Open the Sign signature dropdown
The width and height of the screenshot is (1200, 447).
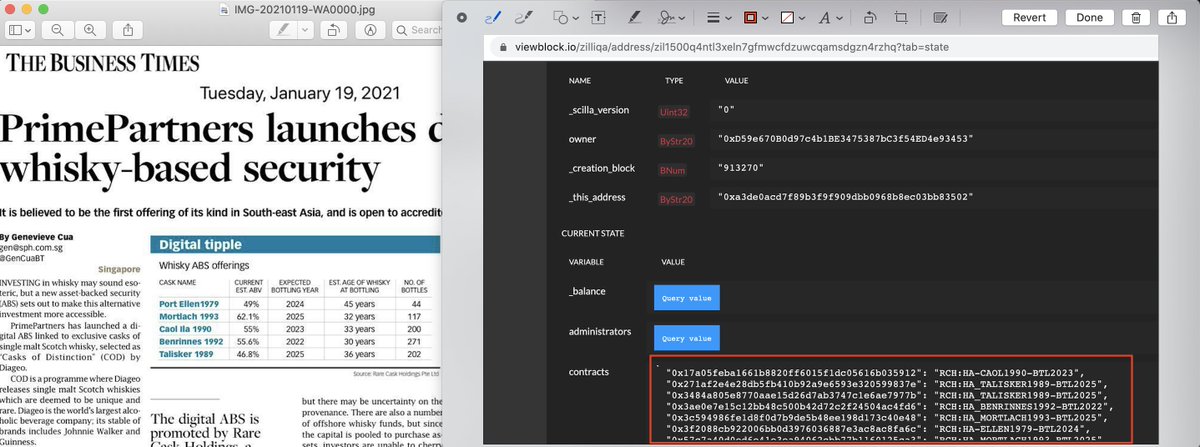(x=671, y=17)
